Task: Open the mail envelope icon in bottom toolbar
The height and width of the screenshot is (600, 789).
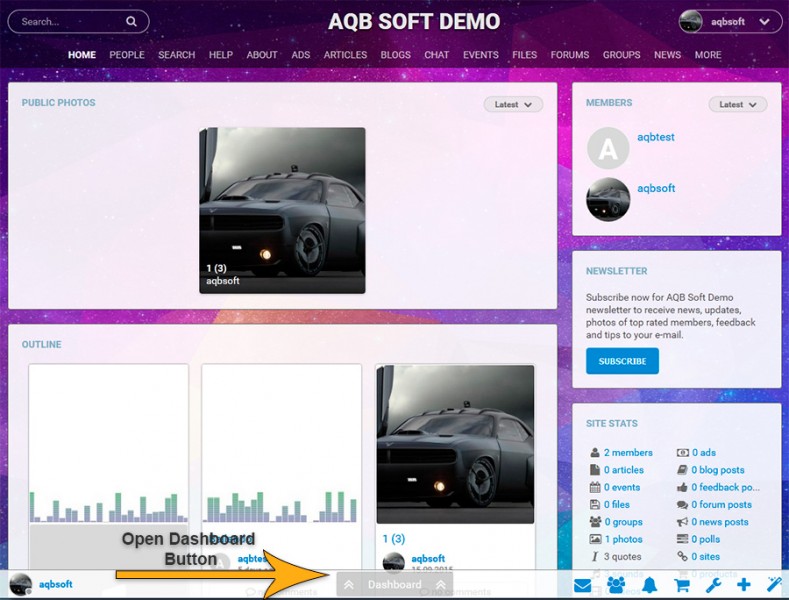Action: pyautogui.click(x=583, y=585)
